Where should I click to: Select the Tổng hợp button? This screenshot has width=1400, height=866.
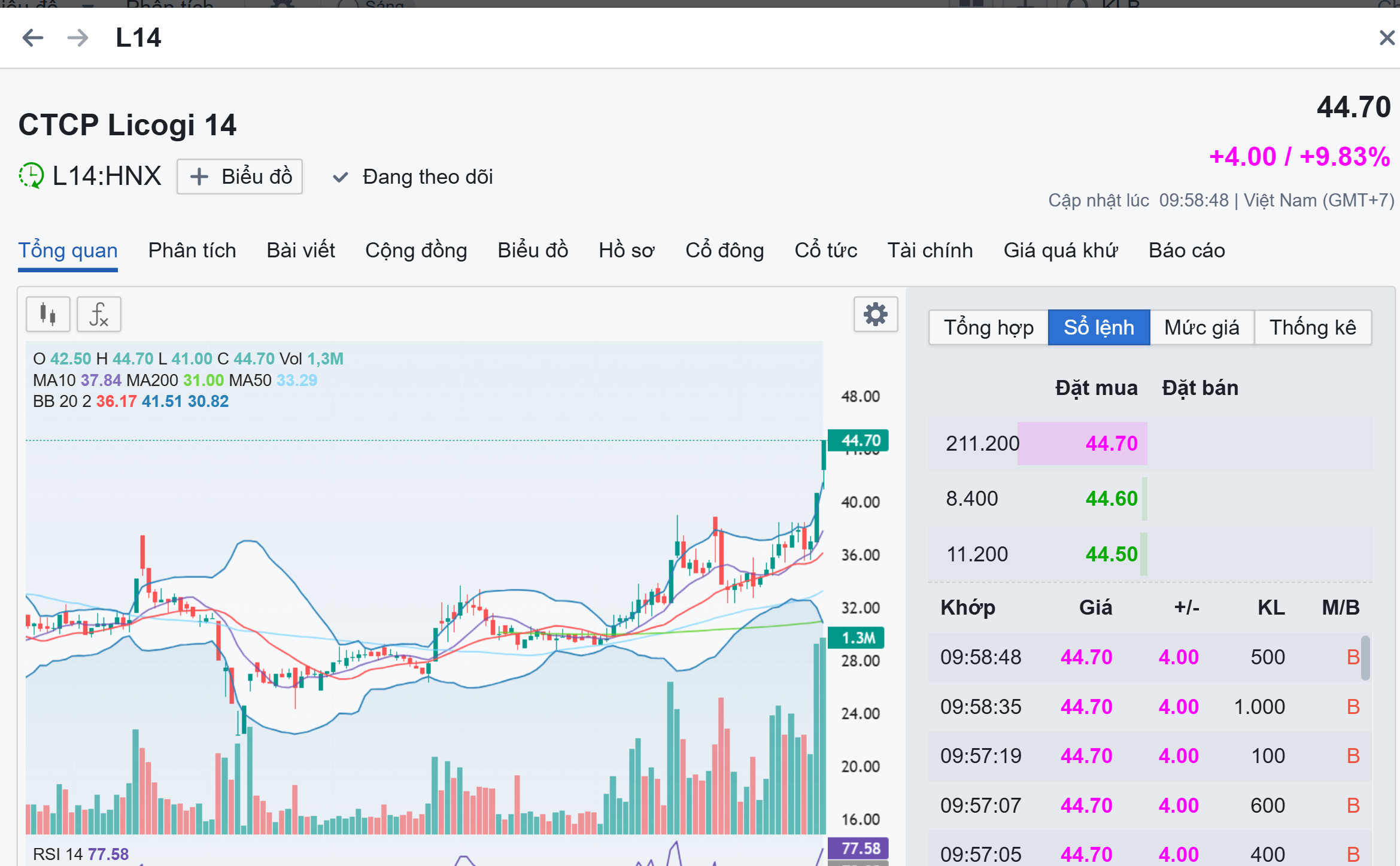pos(989,327)
